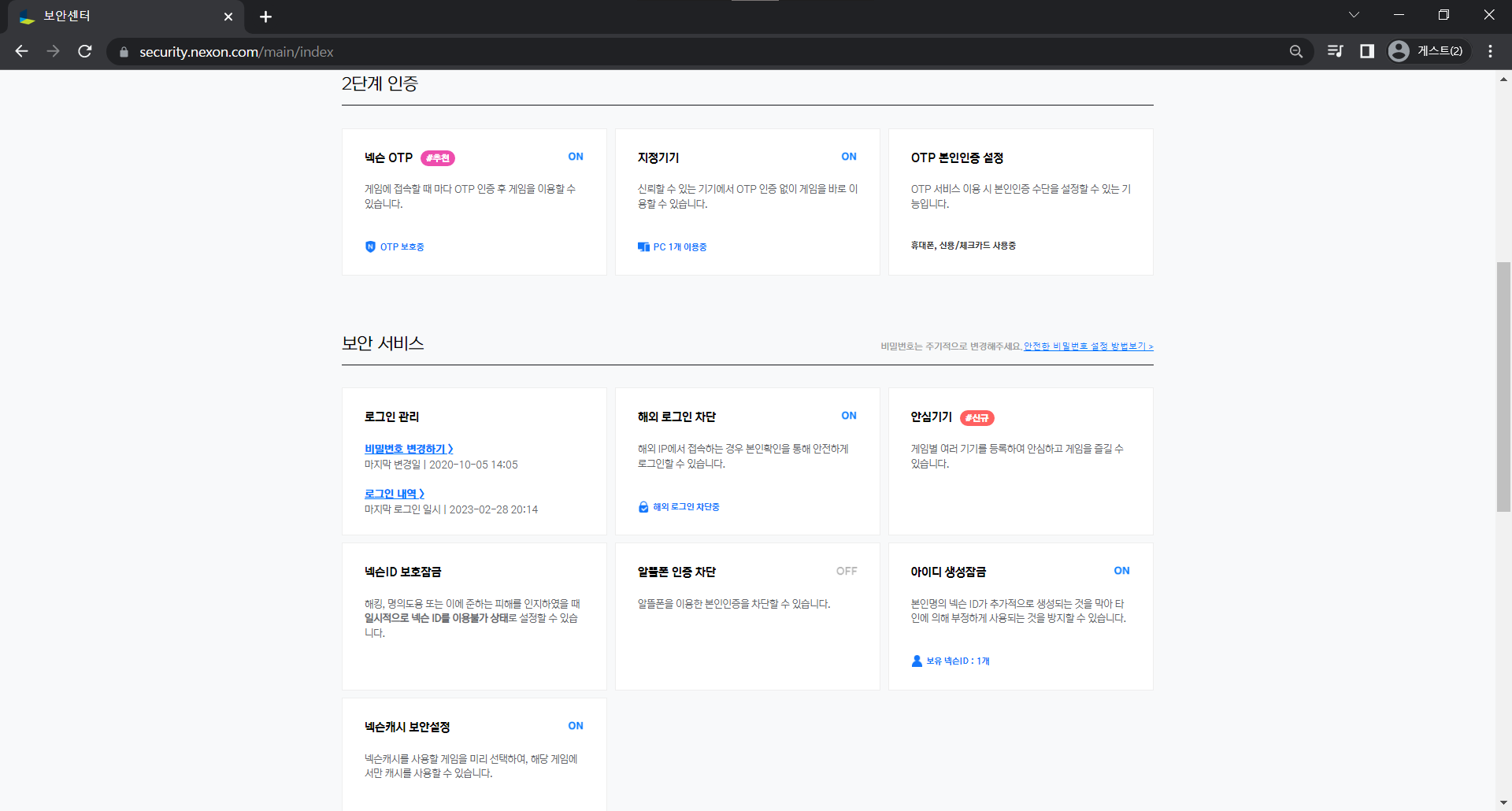Open the 비밀번호 변경하기 link

coord(409,449)
